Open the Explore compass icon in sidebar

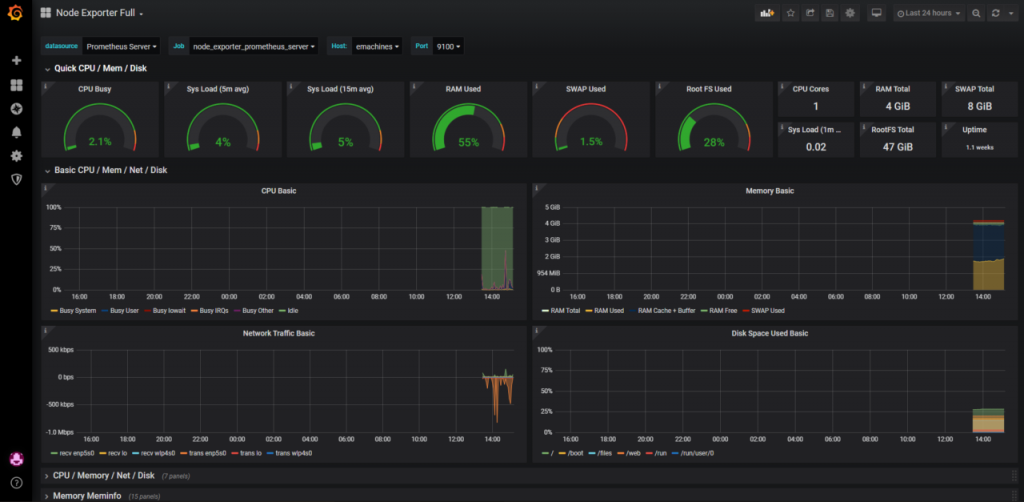[16, 108]
